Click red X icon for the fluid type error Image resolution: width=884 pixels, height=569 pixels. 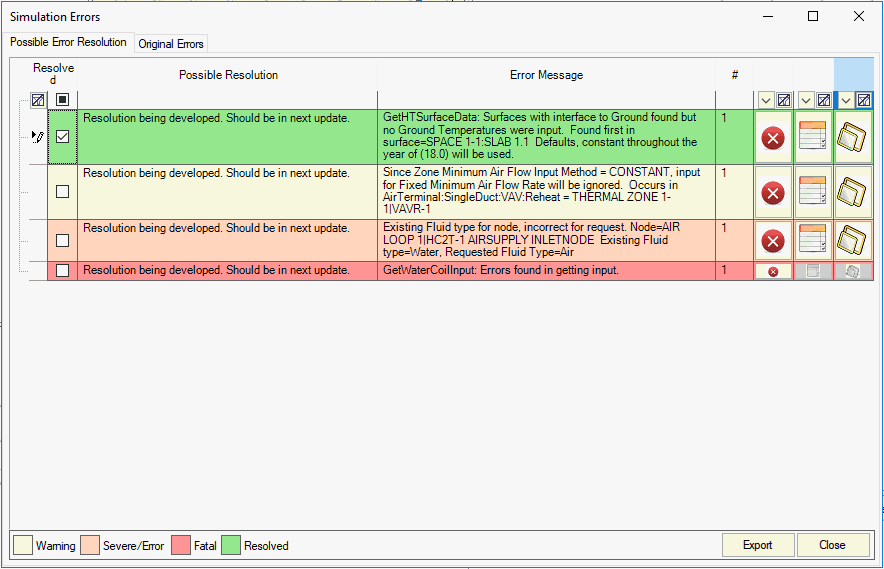point(772,240)
